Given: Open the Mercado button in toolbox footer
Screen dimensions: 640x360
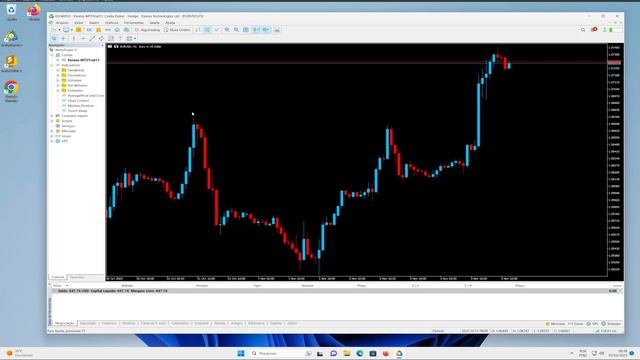Looking at the screenshot, I should tap(556, 324).
